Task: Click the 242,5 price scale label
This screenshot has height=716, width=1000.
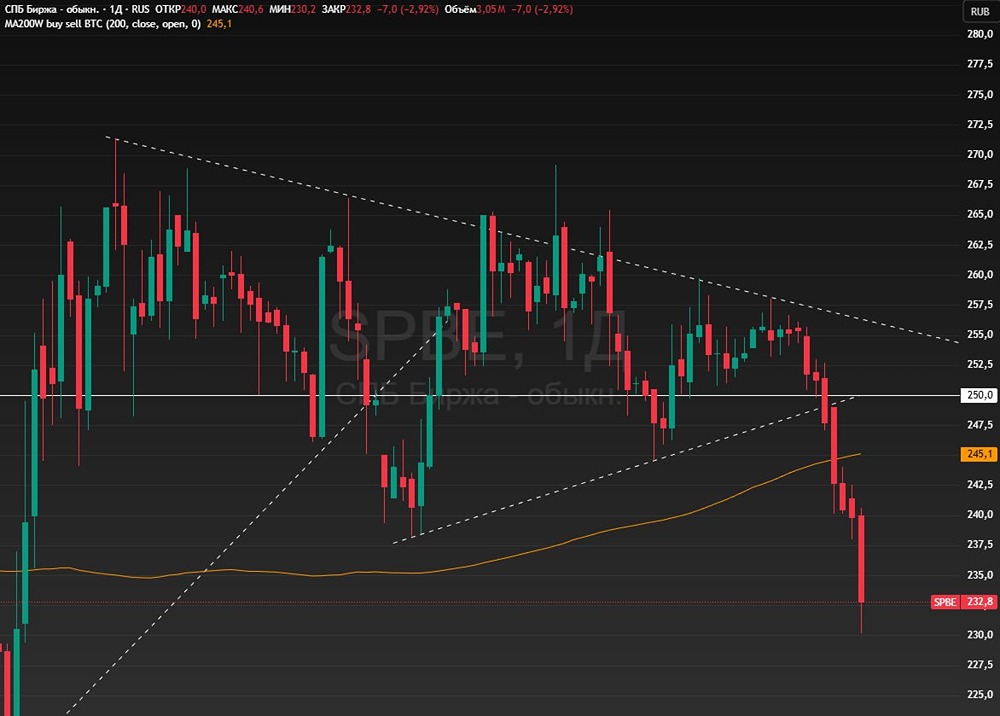Action: 980,485
